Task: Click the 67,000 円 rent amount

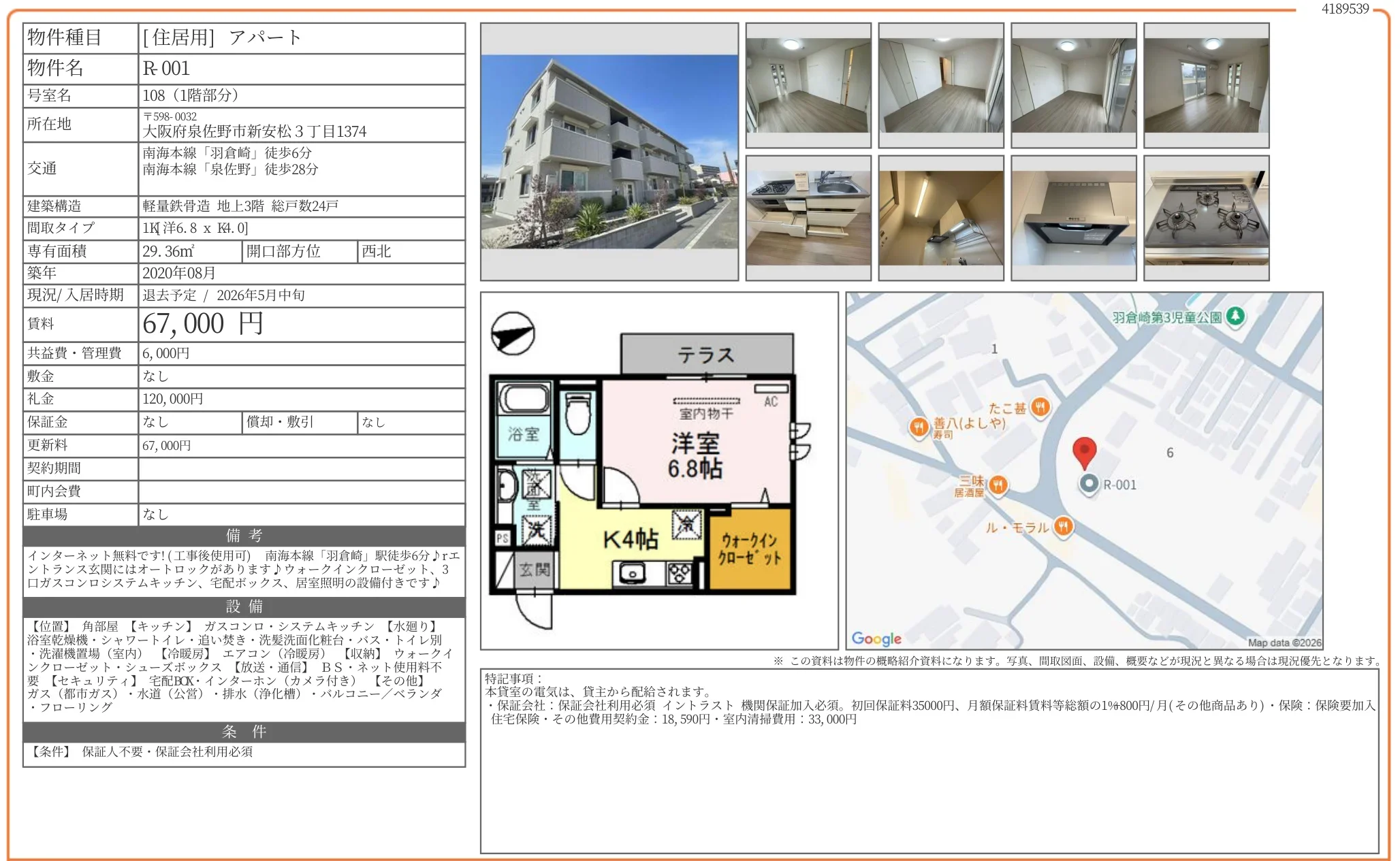Action: point(202,324)
